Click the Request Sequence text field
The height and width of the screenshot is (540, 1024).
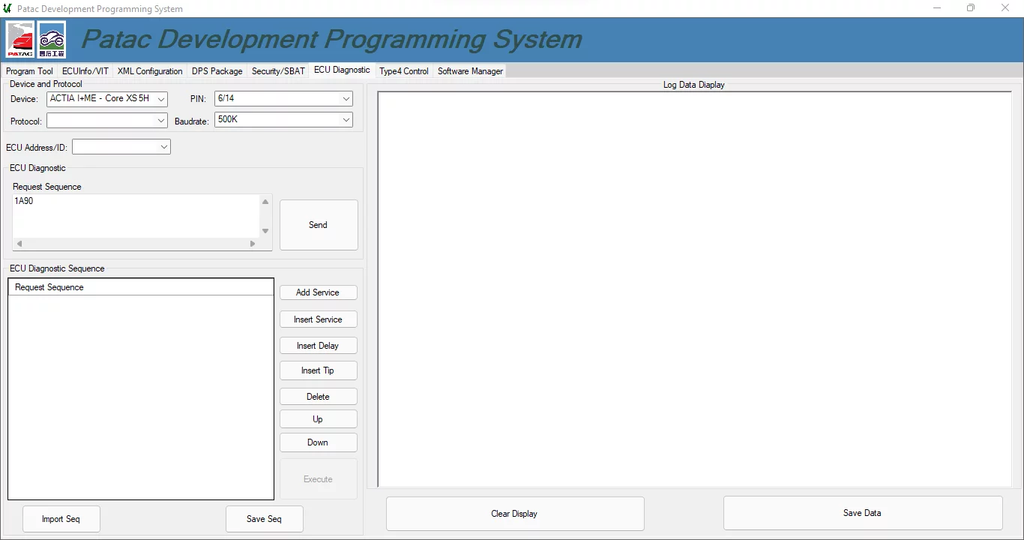point(135,215)
